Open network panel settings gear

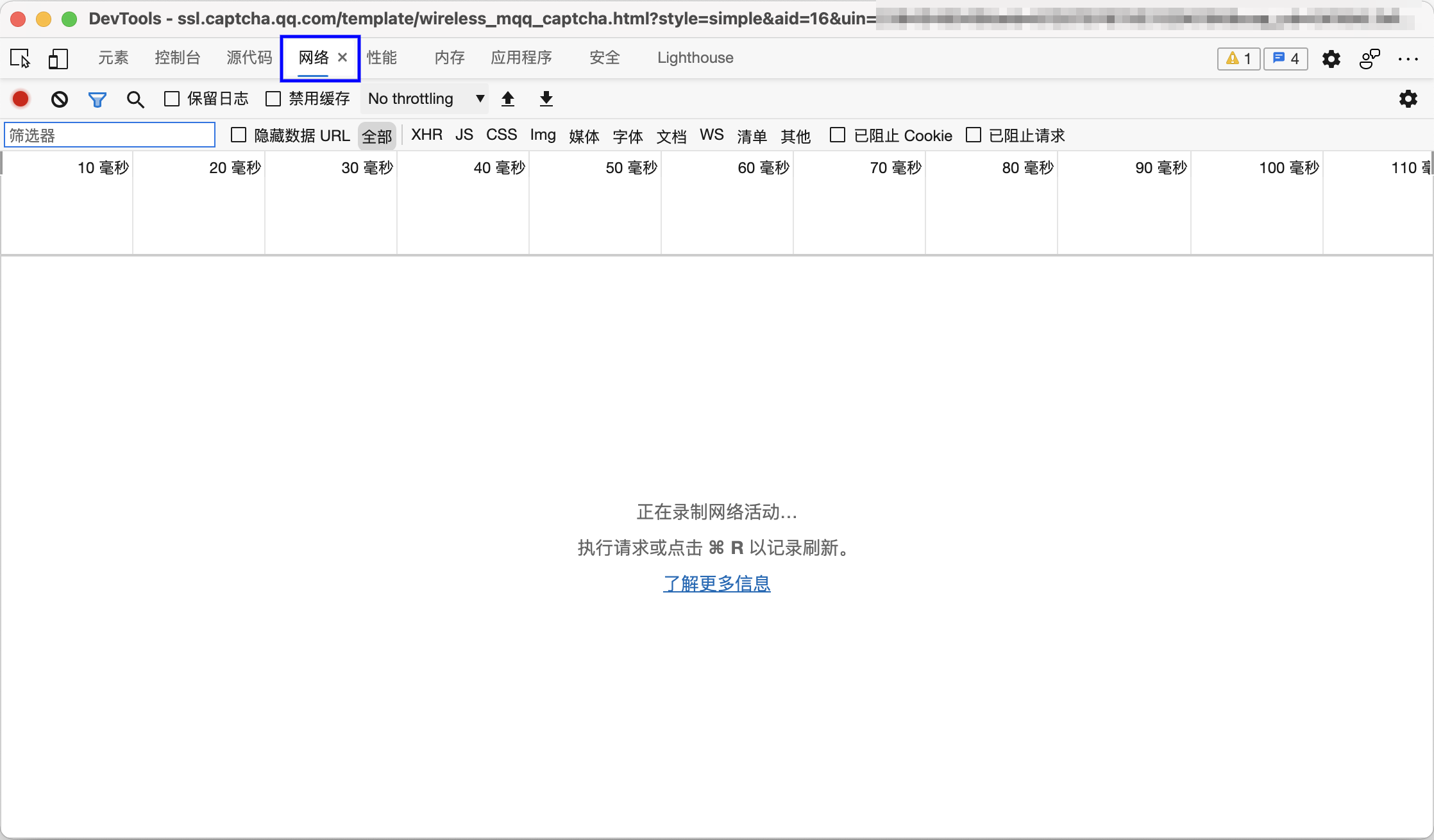click(1408, 99)
